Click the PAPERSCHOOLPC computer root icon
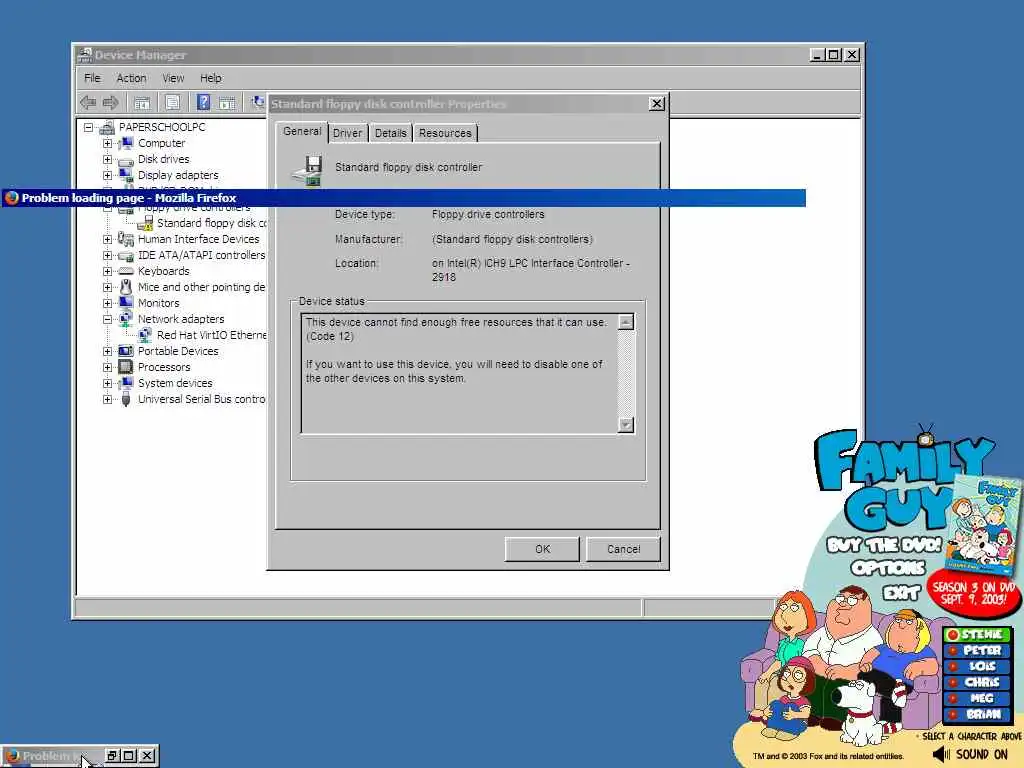1024x768 pixels. pos(106,127)
